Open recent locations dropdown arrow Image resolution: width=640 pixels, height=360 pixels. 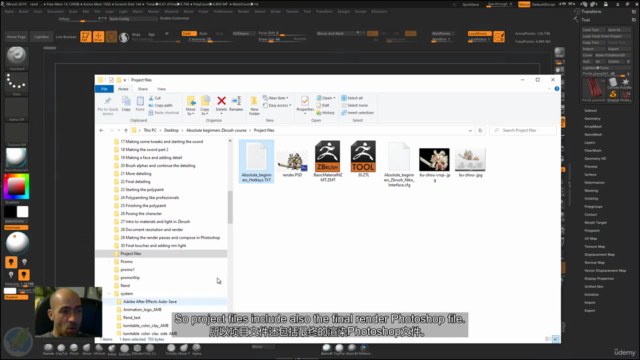point(119,131)
